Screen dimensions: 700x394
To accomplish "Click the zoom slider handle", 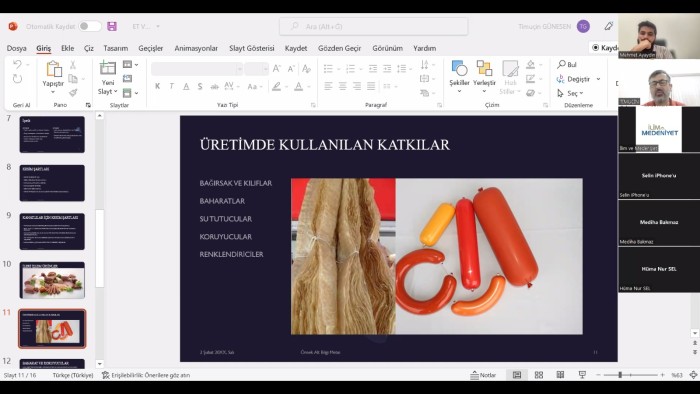I will coord(620,375).
